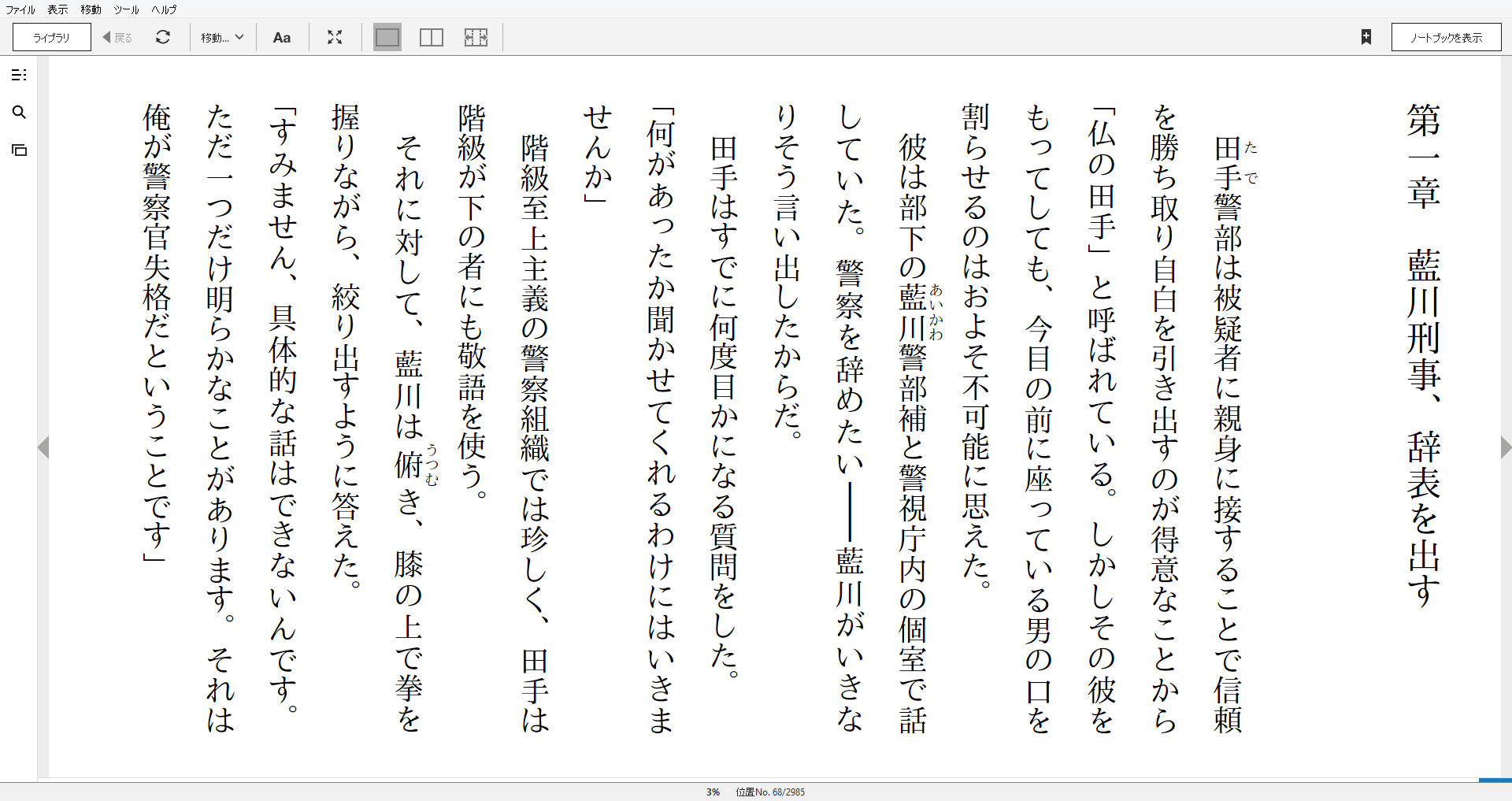Switch to two-column page layout

(x=432, y=37)
